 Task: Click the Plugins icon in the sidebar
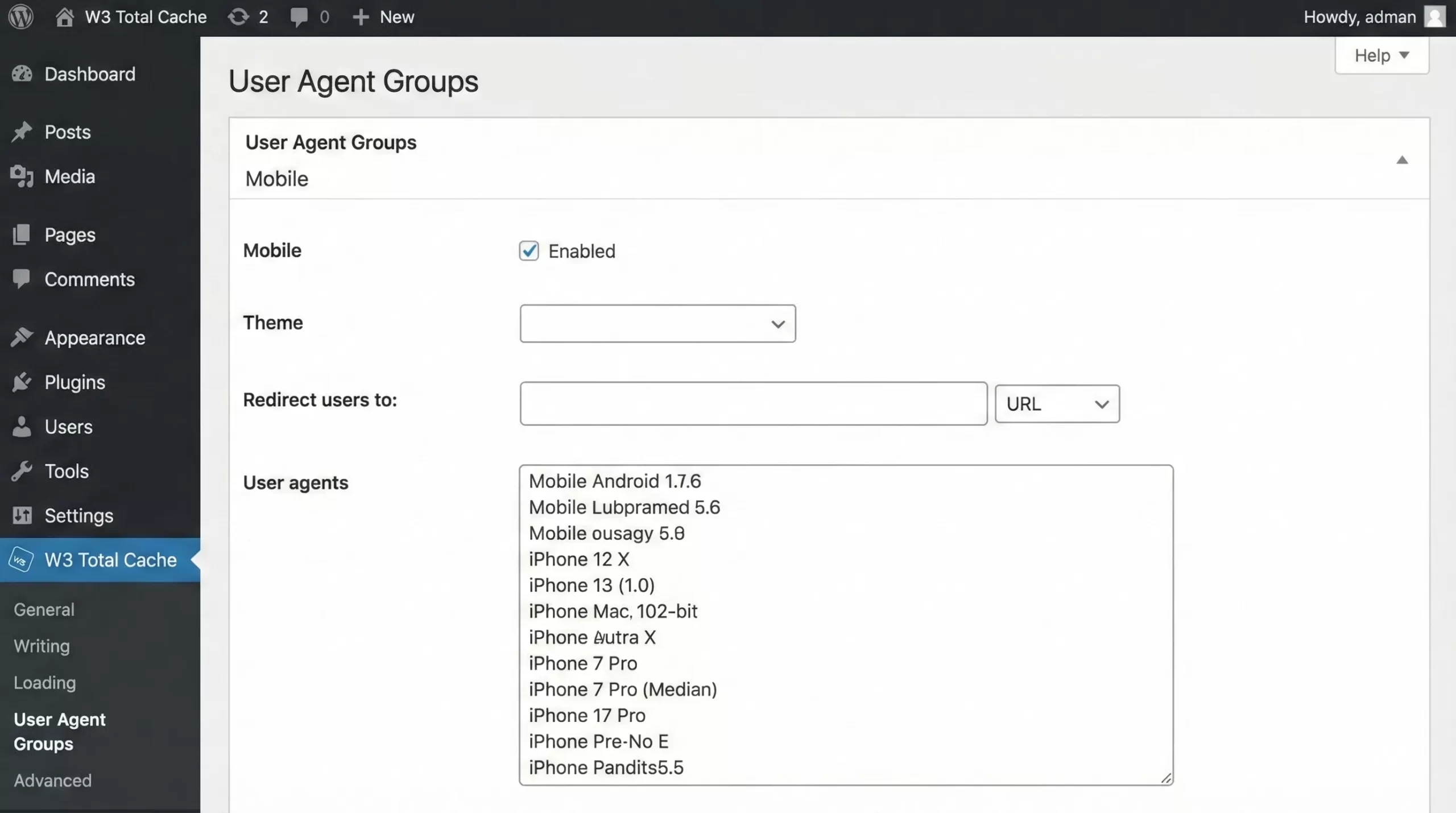[x=22, y=382]
